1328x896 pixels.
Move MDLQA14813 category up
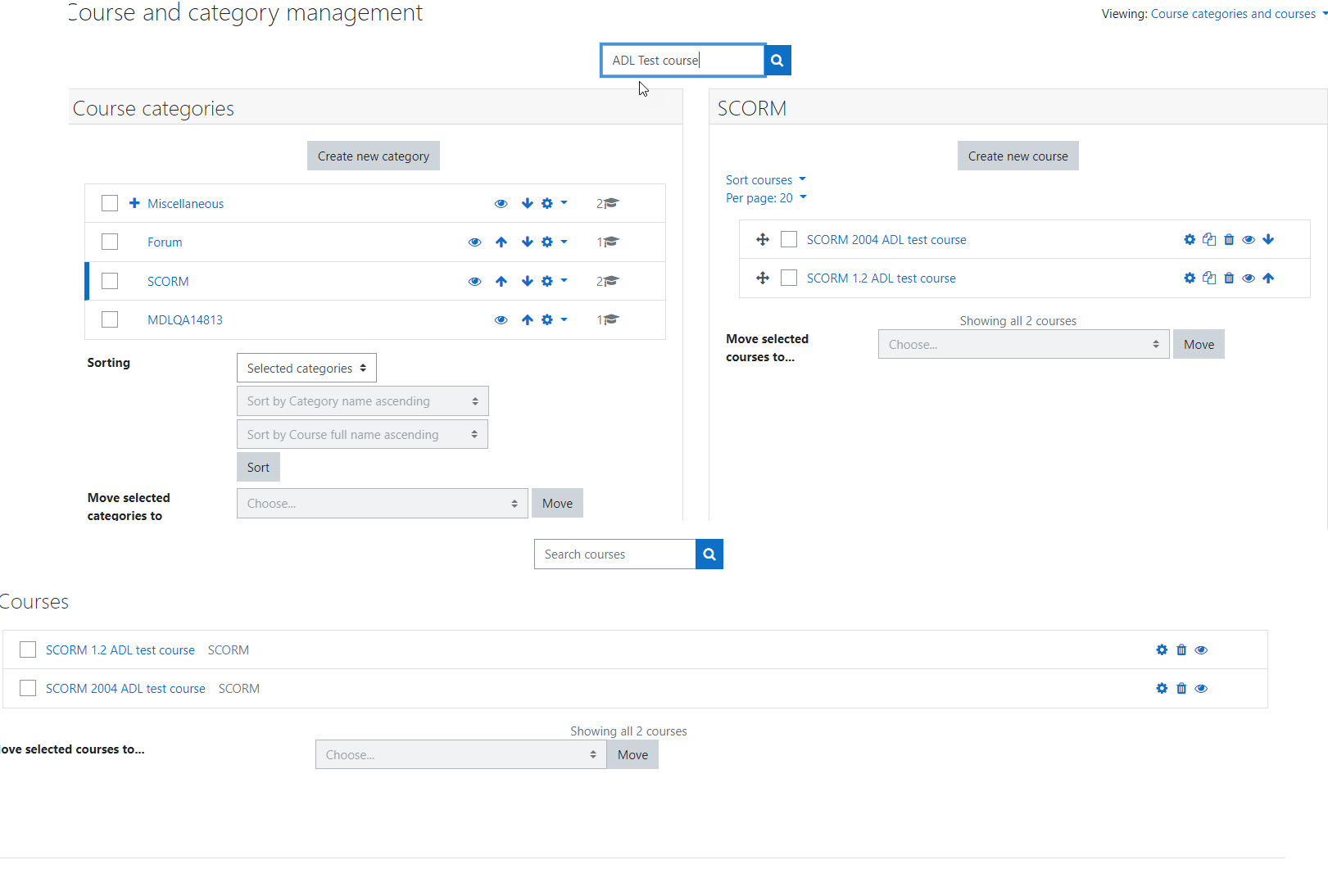click(528, 319)
